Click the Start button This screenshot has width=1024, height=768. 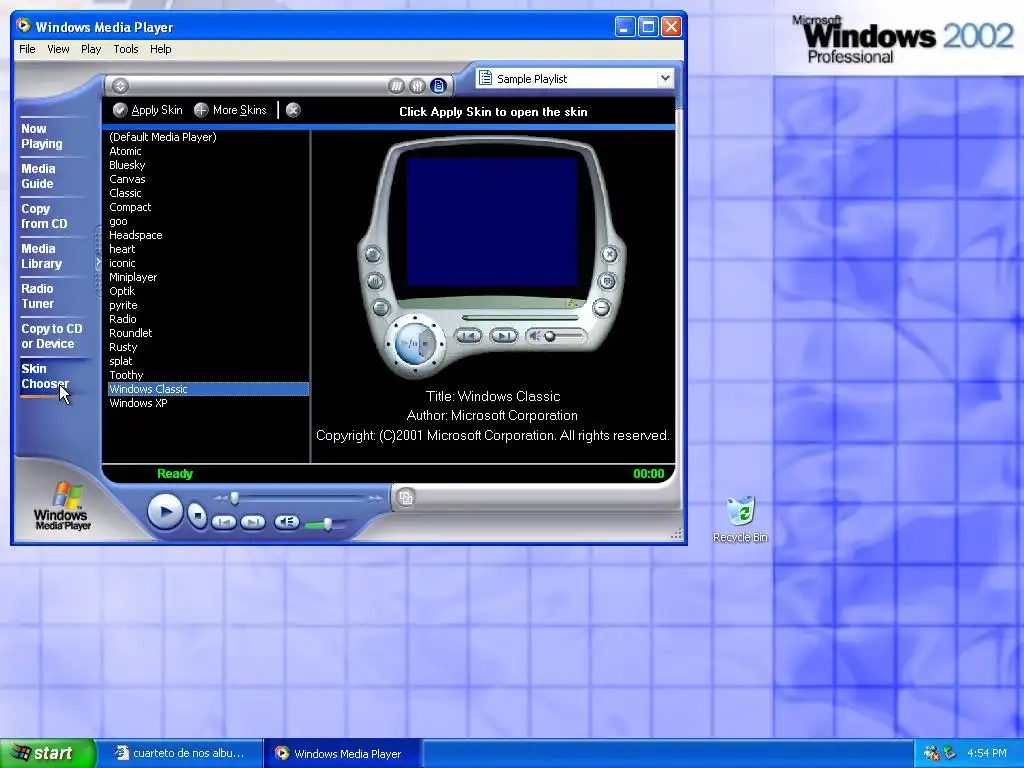(x=48, y=753)
